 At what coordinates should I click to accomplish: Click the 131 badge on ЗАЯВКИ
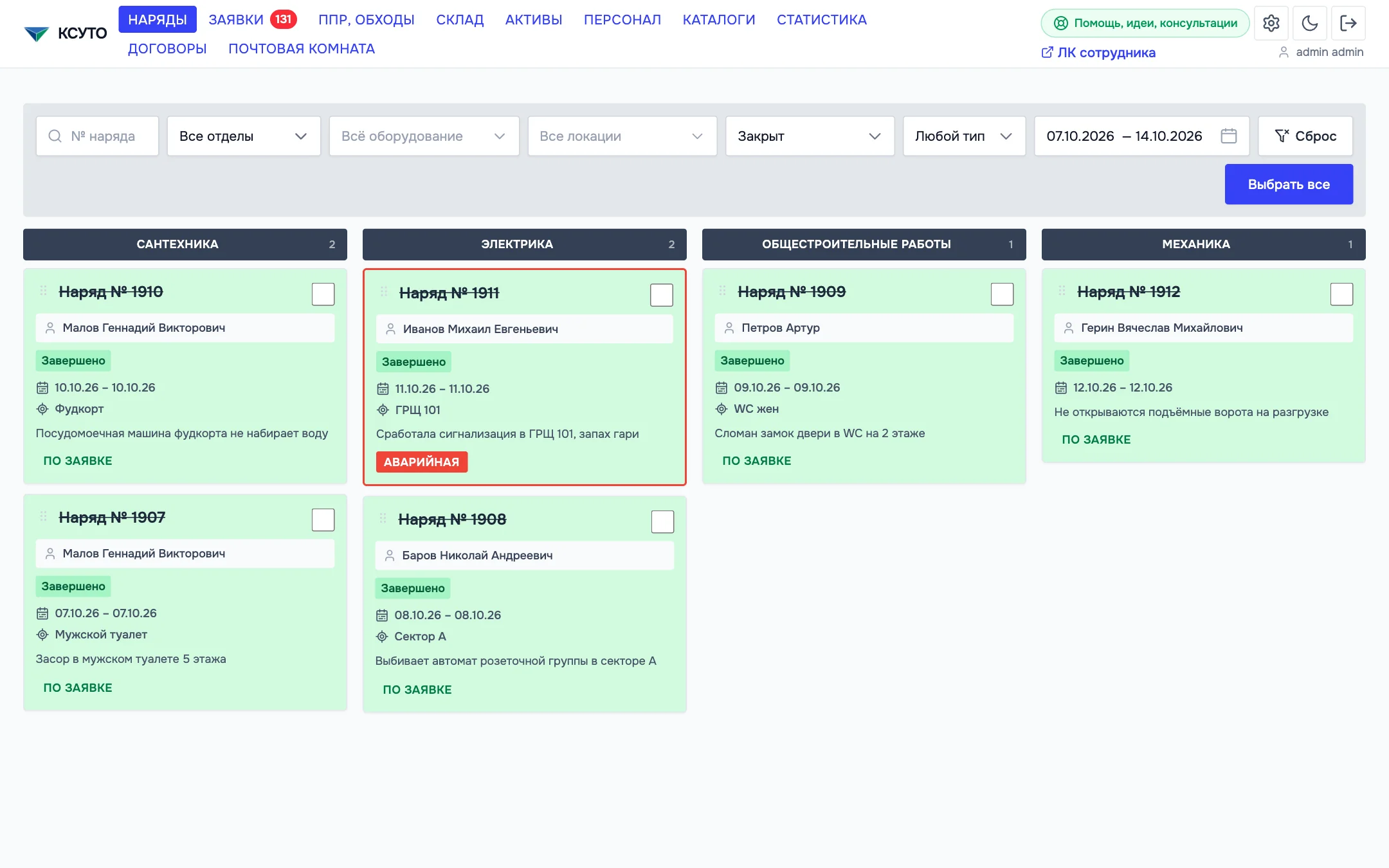284,19
